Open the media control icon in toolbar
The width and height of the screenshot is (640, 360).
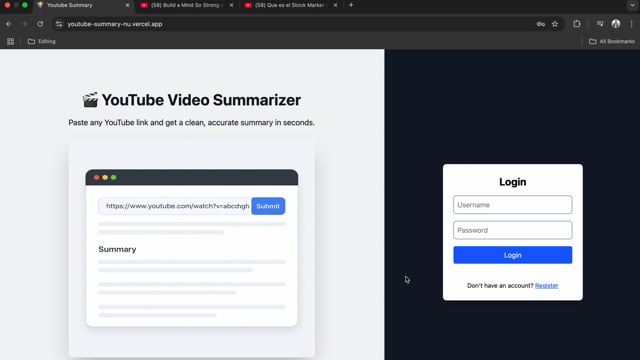[600, 24]
